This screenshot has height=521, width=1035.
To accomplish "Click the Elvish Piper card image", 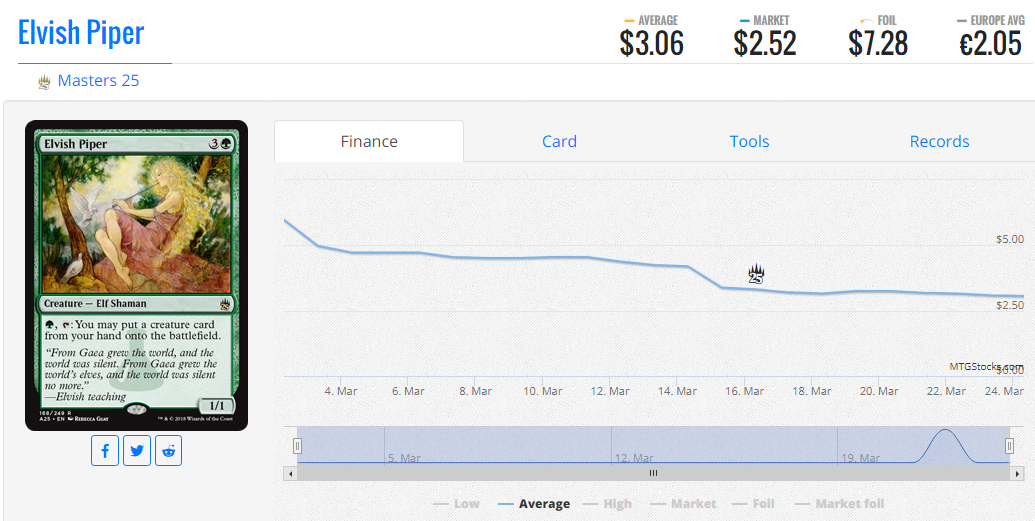I will coord(137,275).
